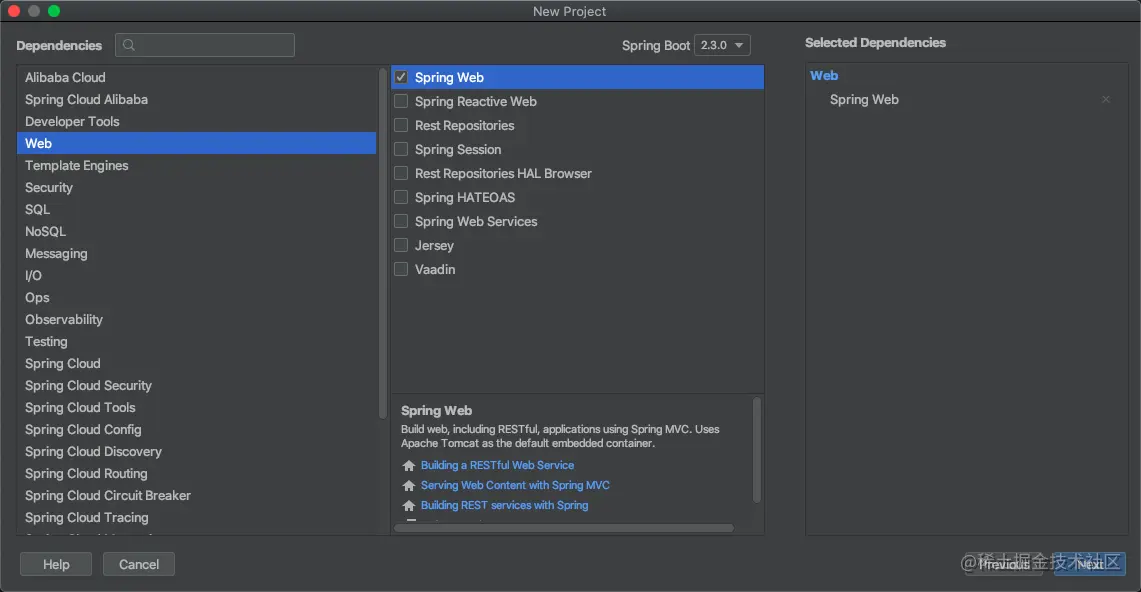
Task: Click home icon beside Building REST services guide
Action: click(408, 506)
